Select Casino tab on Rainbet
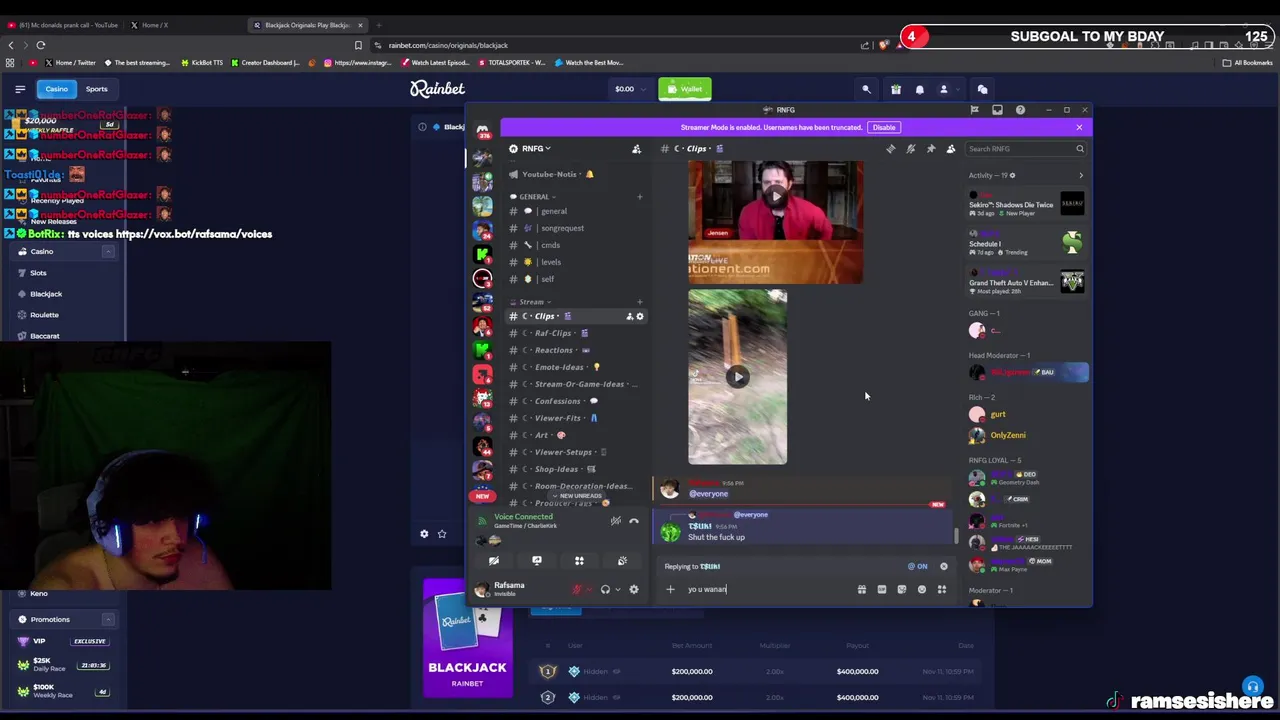 coord(56,89)
